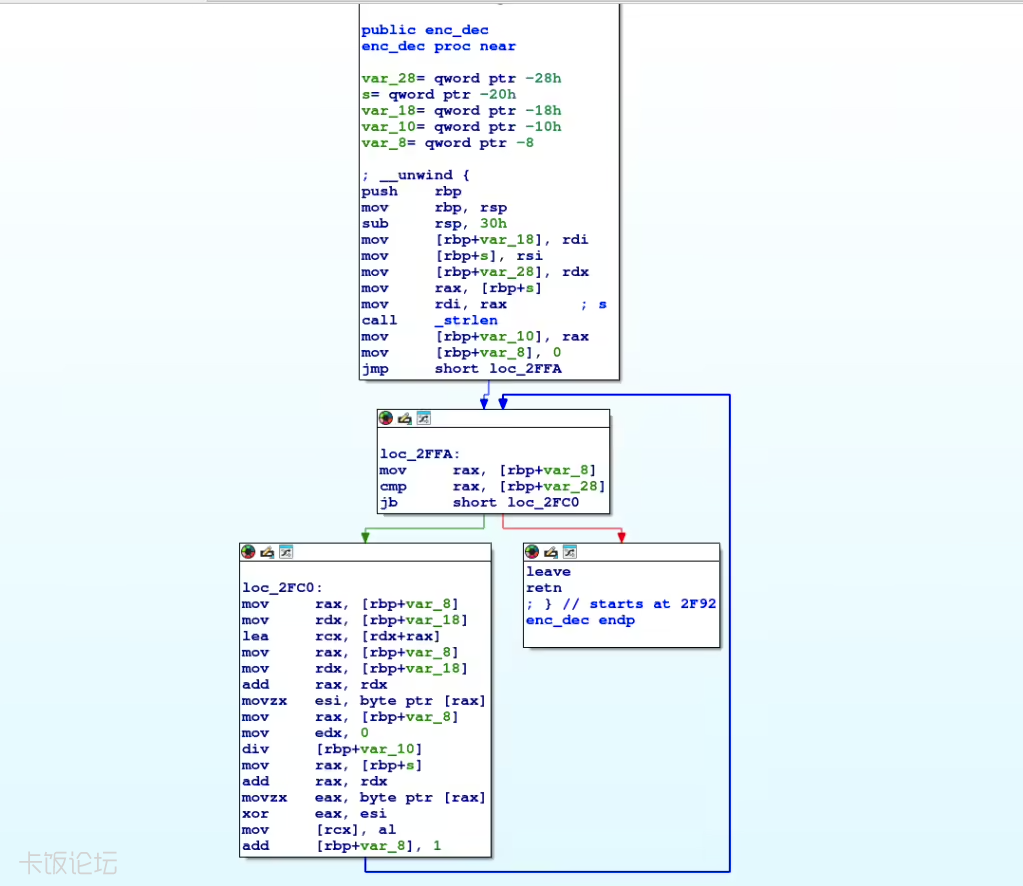1023x886 pixels.
Task: Select the 'enc_dec endp' line
Action: [580, 620]
